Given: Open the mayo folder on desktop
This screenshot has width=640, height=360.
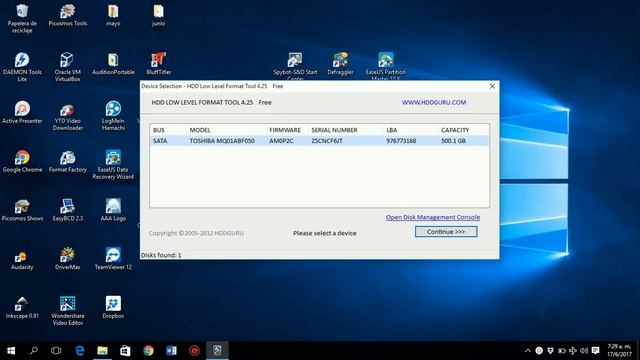Looking at the screenshot, I should coord(113,16).
